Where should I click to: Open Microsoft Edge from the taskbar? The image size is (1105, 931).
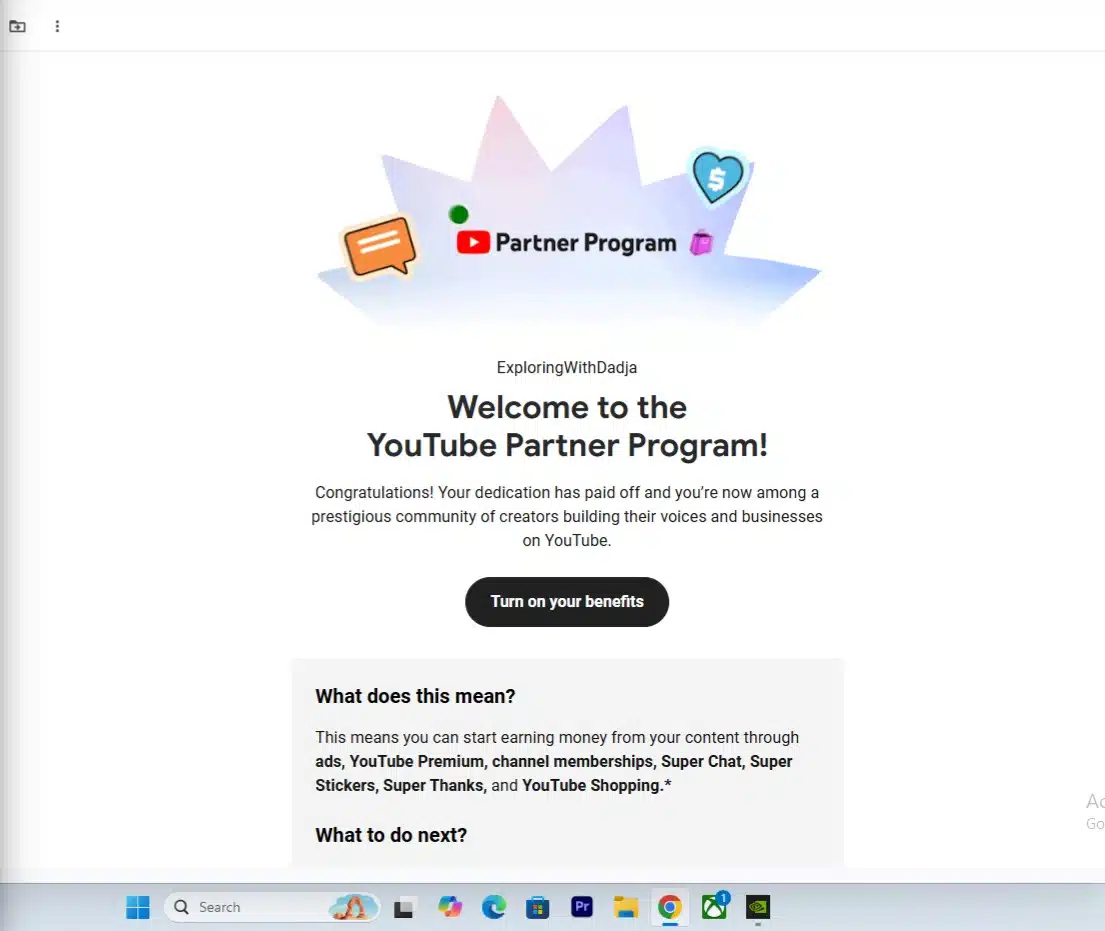tap(494, 907)
